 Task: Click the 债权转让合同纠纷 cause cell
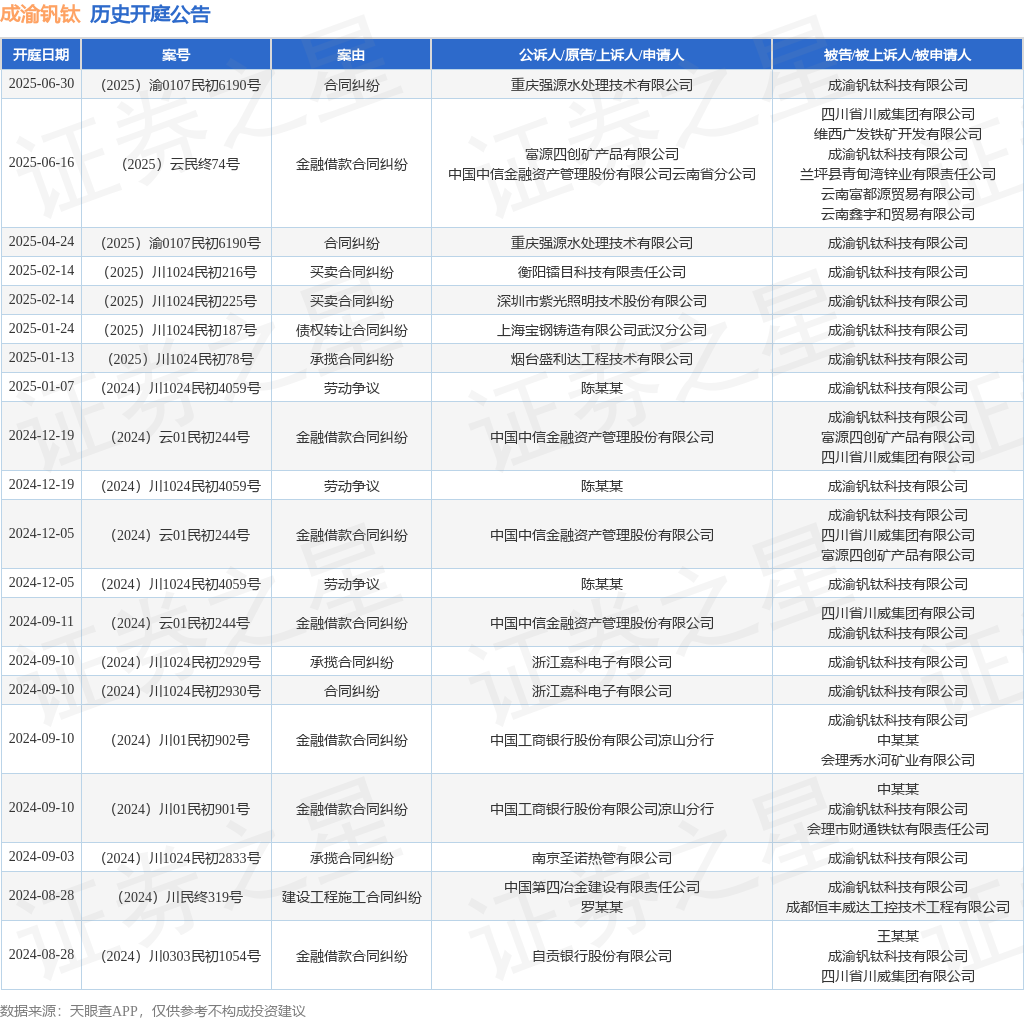point(351,330)
